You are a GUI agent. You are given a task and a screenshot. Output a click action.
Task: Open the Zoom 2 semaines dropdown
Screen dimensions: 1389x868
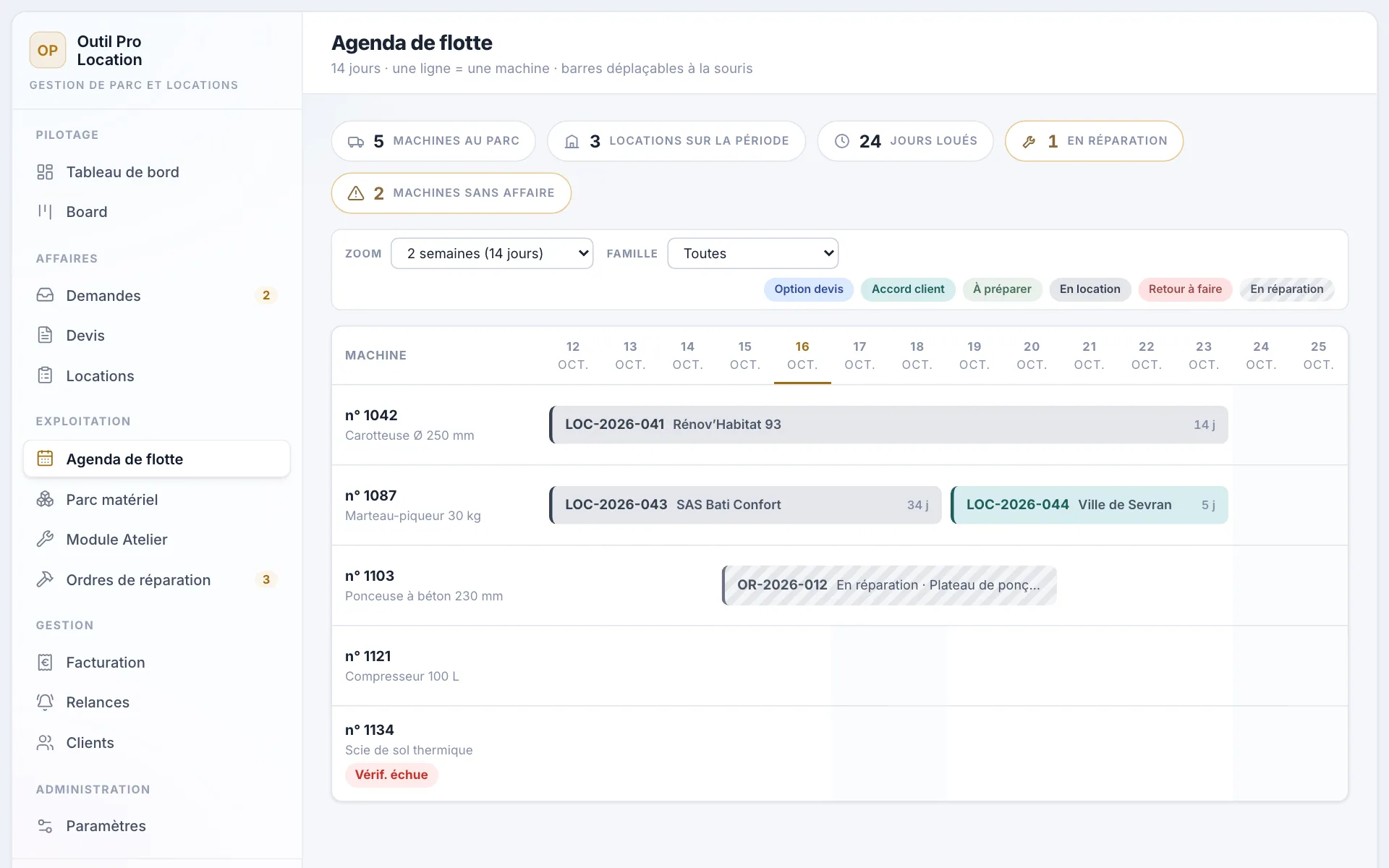[x=492, y=253]
